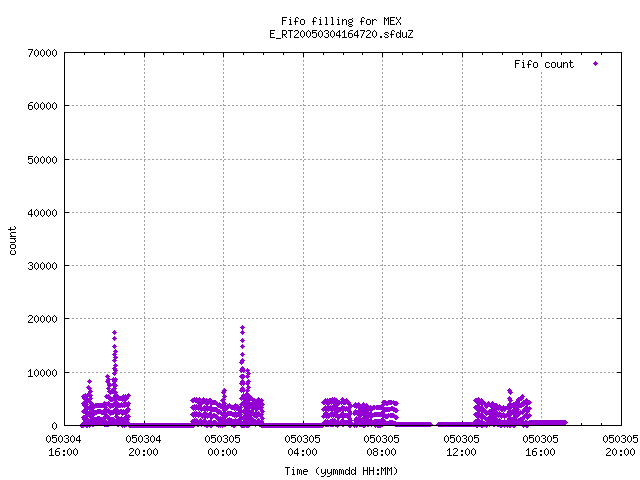Click the x-axis tick 050305 08:00

point(382,446)
